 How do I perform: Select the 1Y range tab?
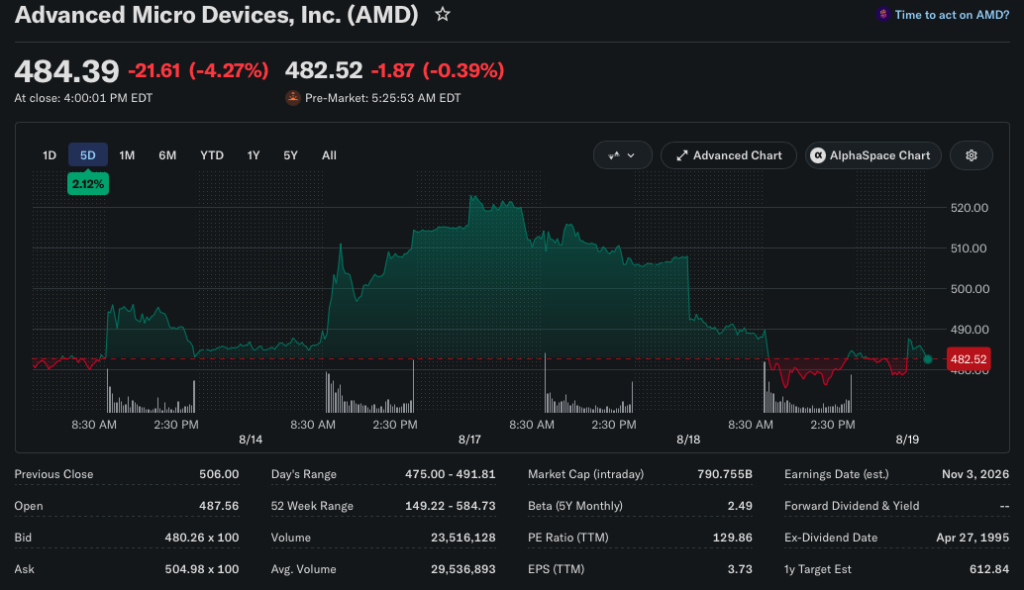(253, 156)
